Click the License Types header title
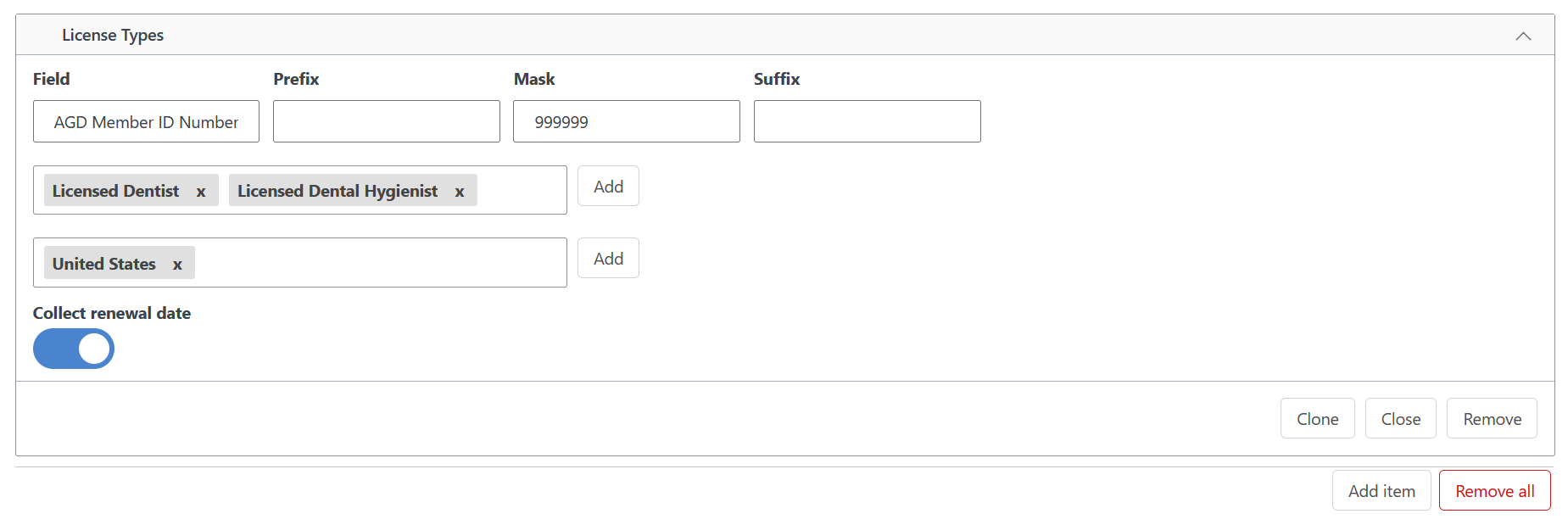This screenshot has width=1568, height=525. point(113,36)
